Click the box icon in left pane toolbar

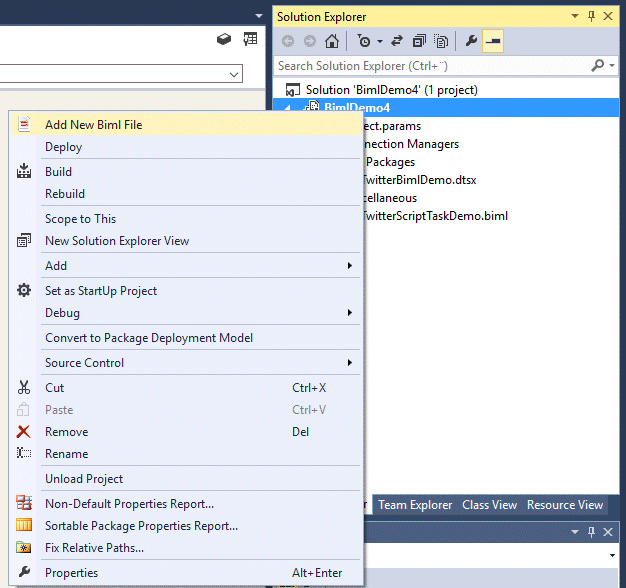(224, 39)
